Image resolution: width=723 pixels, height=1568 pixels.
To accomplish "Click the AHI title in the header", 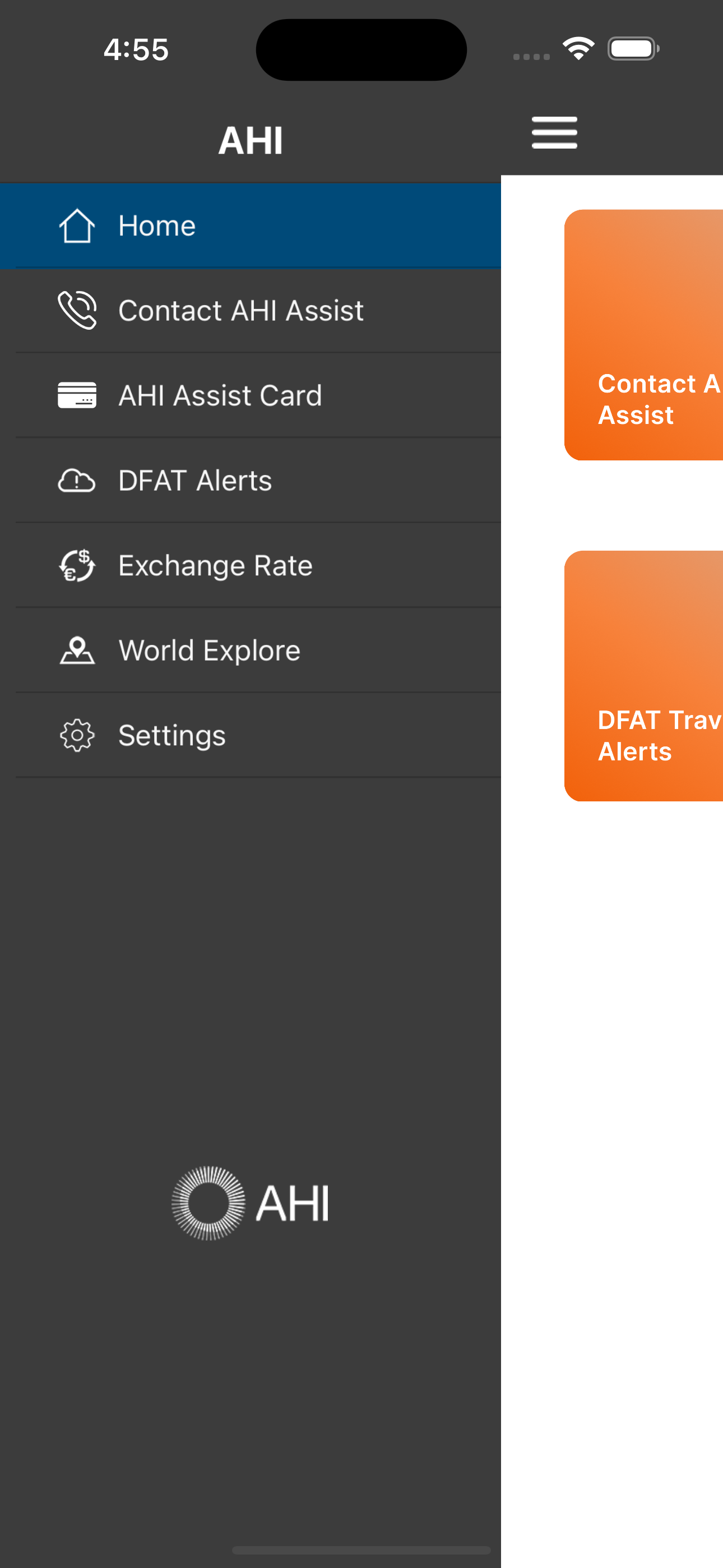I will tap(251, 140).
